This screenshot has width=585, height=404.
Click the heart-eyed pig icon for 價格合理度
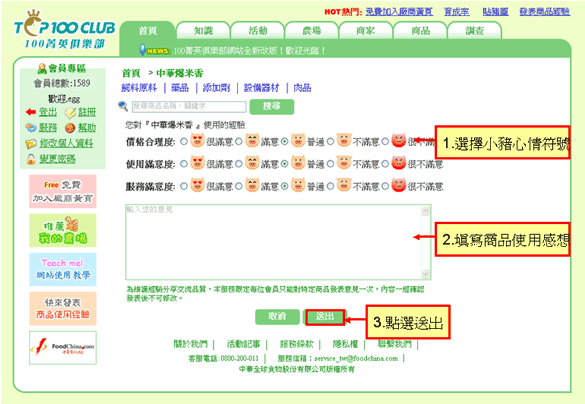click(x=197, y=141)
